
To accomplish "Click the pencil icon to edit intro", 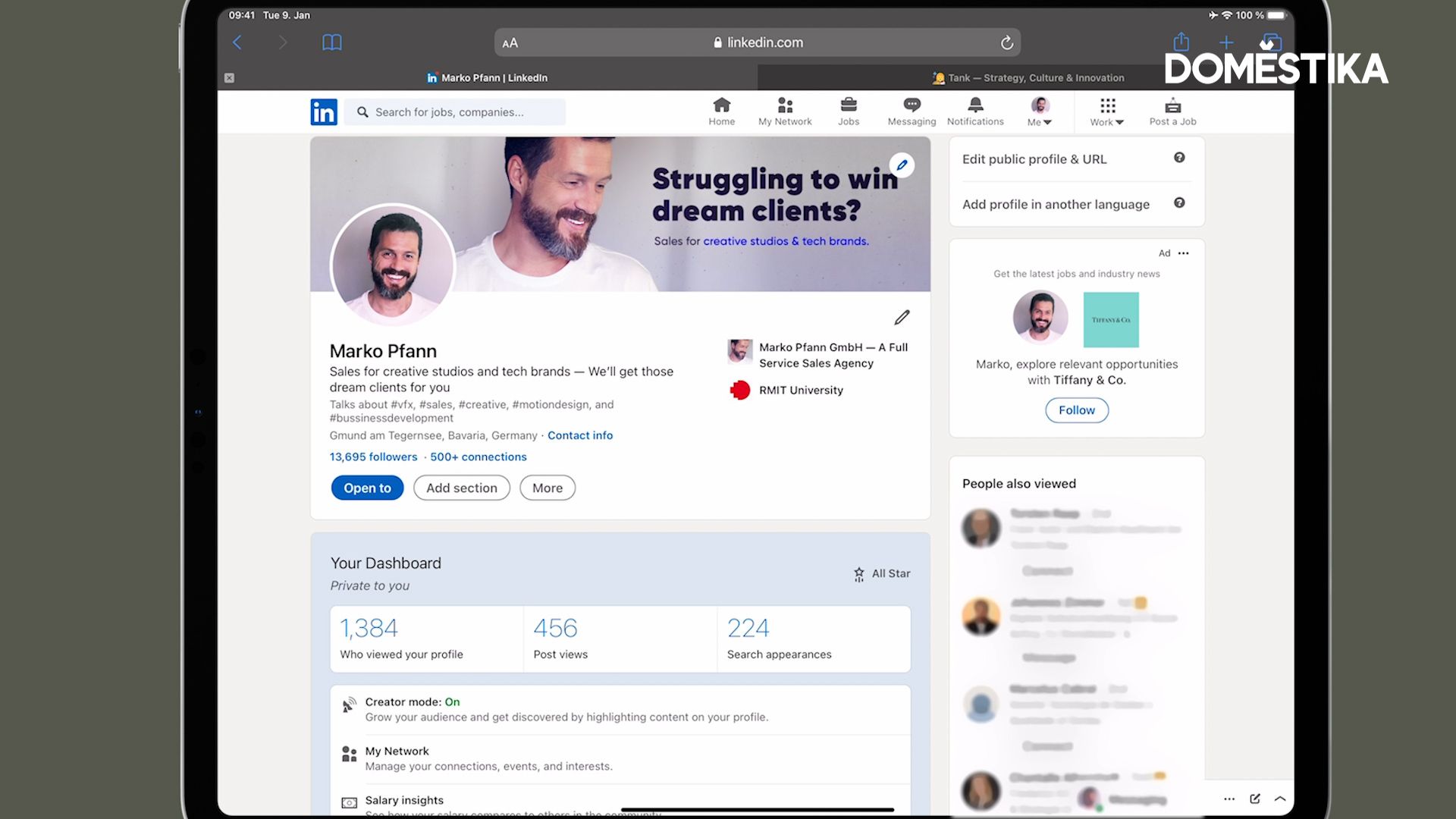I will [x=902, y=317].
